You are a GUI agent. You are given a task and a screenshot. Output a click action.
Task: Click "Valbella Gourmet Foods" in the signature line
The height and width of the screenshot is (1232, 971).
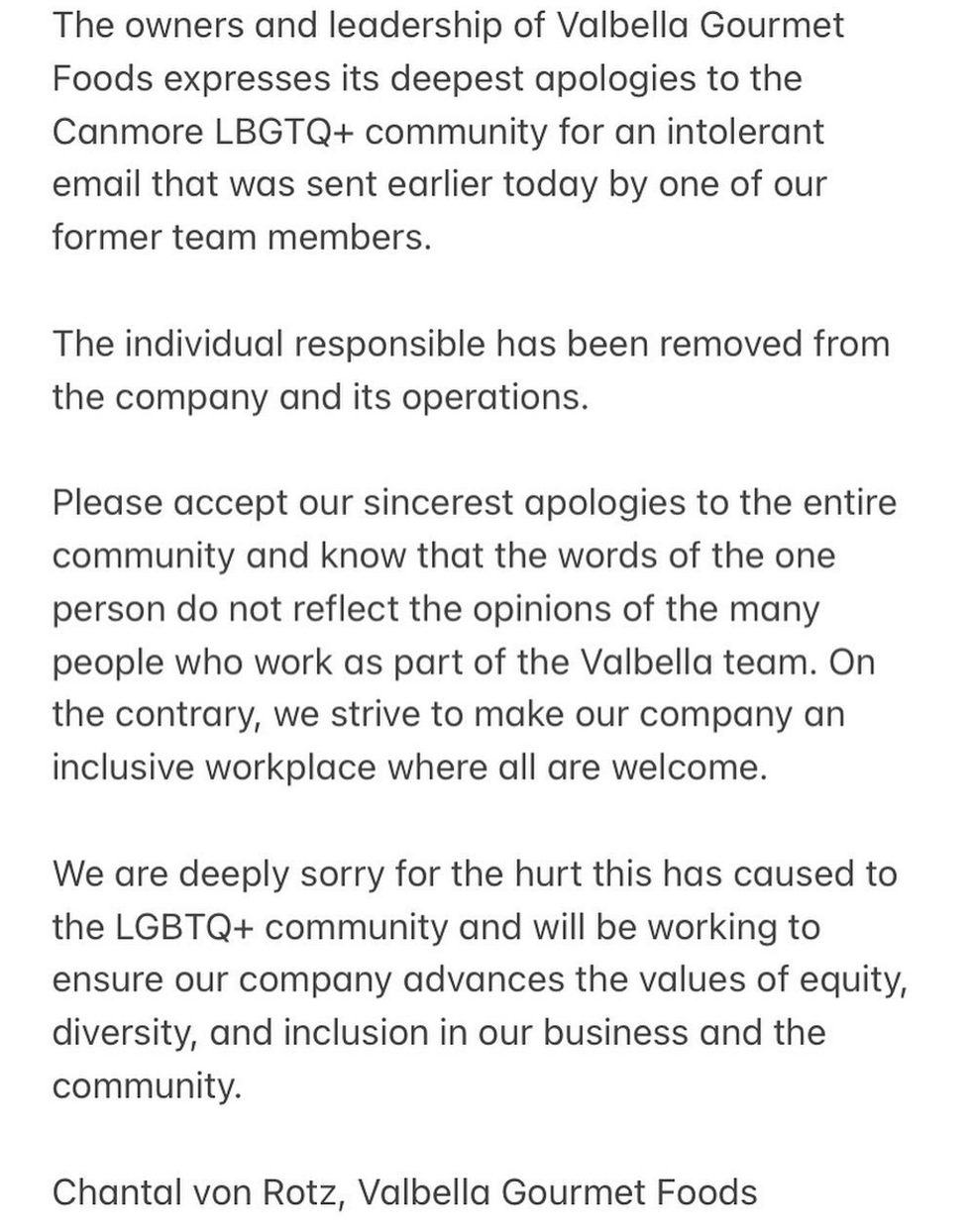(557, 1192)
